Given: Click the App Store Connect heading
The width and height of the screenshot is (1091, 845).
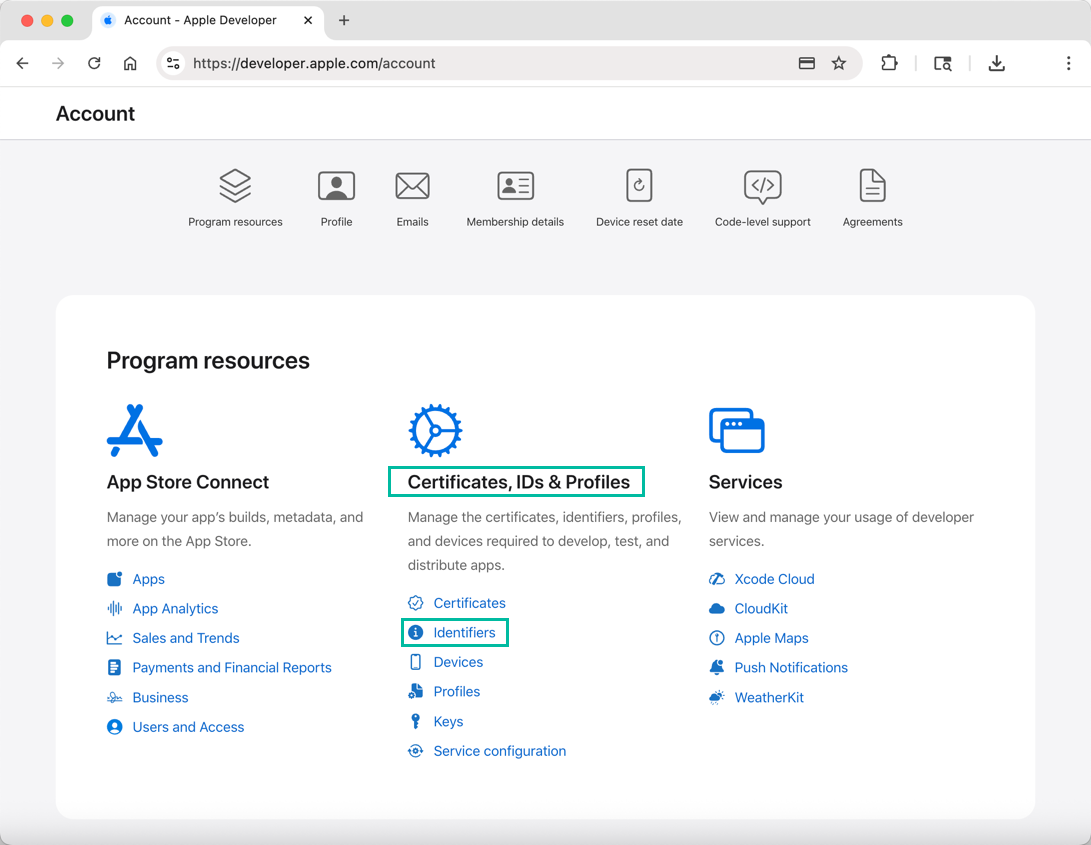Looking at the screenshot, I should [188, 482].
